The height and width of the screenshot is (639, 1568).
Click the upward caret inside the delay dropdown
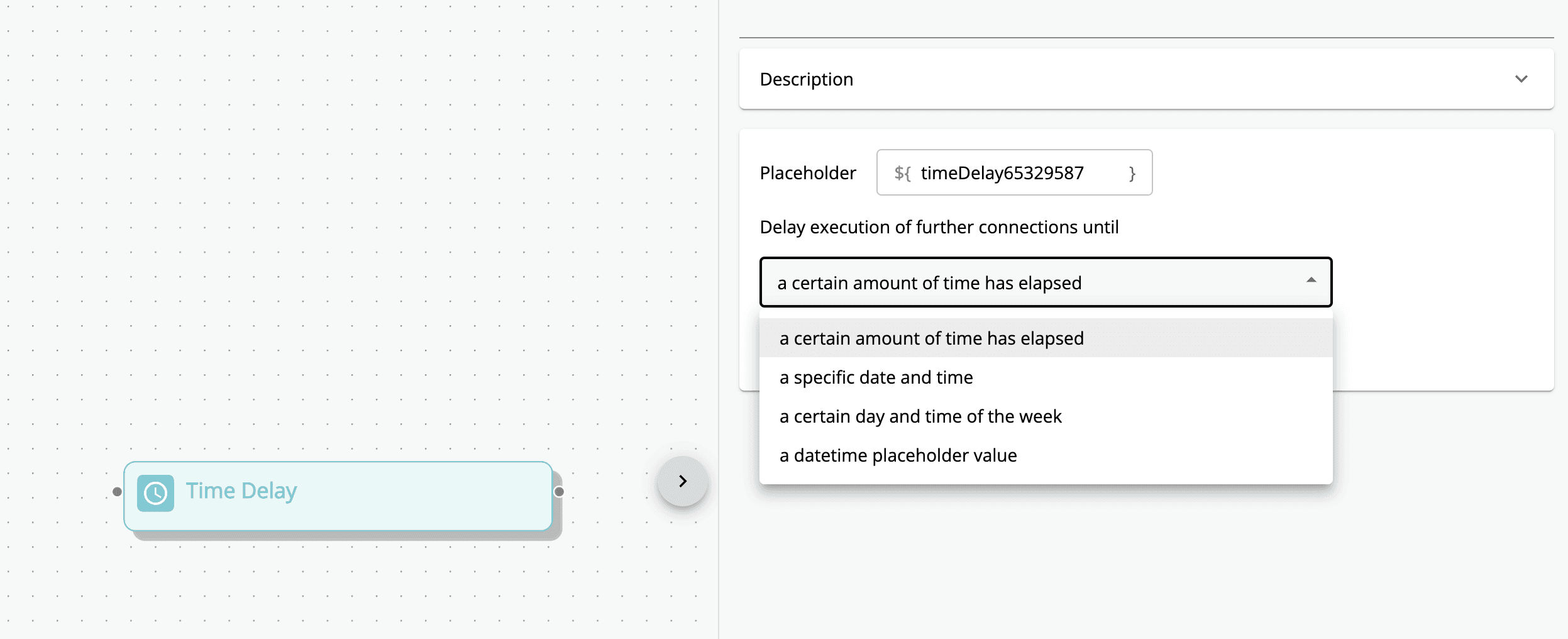(1310, 281)
